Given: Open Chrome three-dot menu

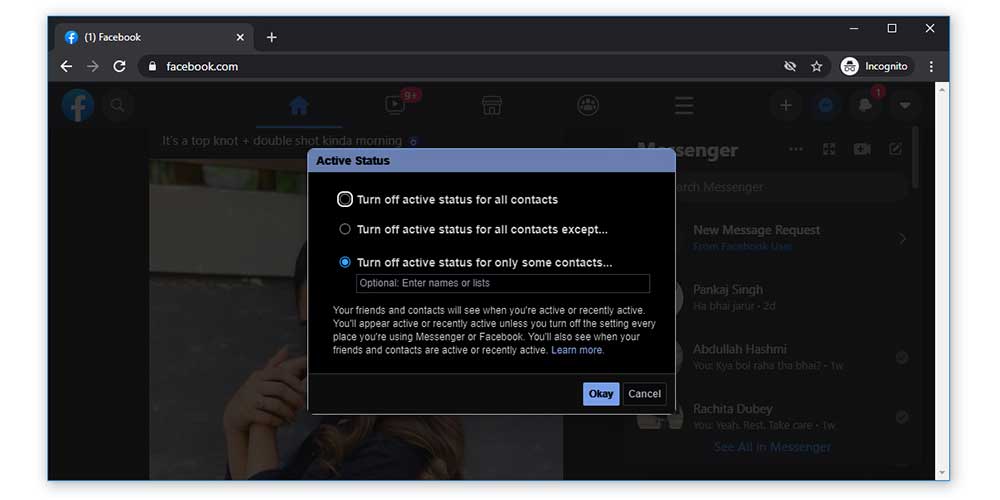Looking at the screenshot, I should coord(931,66).
